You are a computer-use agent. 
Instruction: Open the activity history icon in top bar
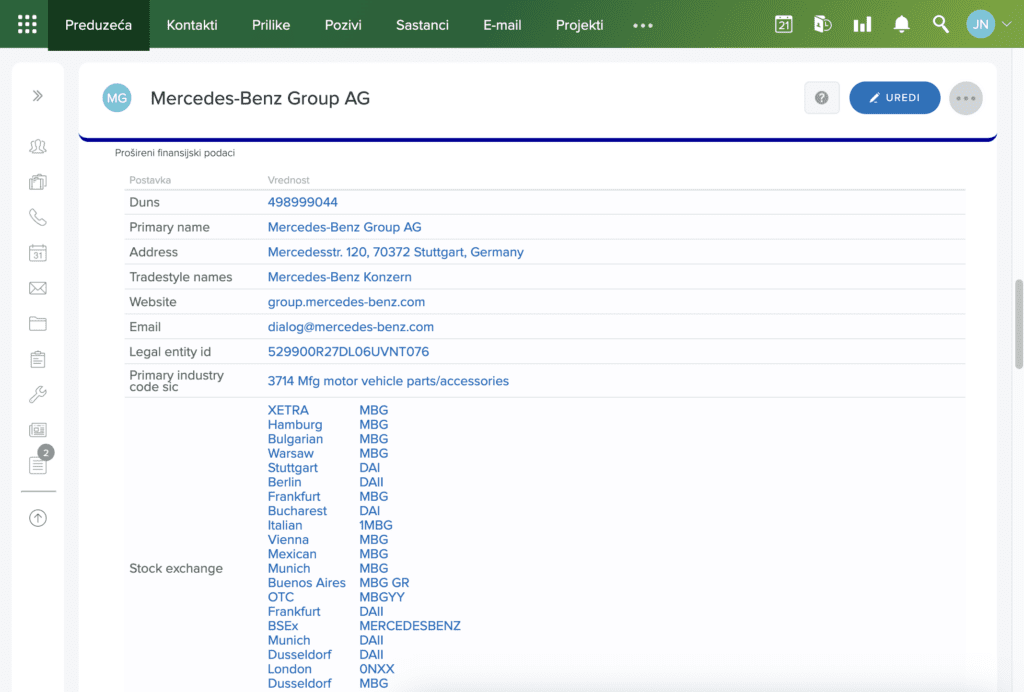coord(823,25)
